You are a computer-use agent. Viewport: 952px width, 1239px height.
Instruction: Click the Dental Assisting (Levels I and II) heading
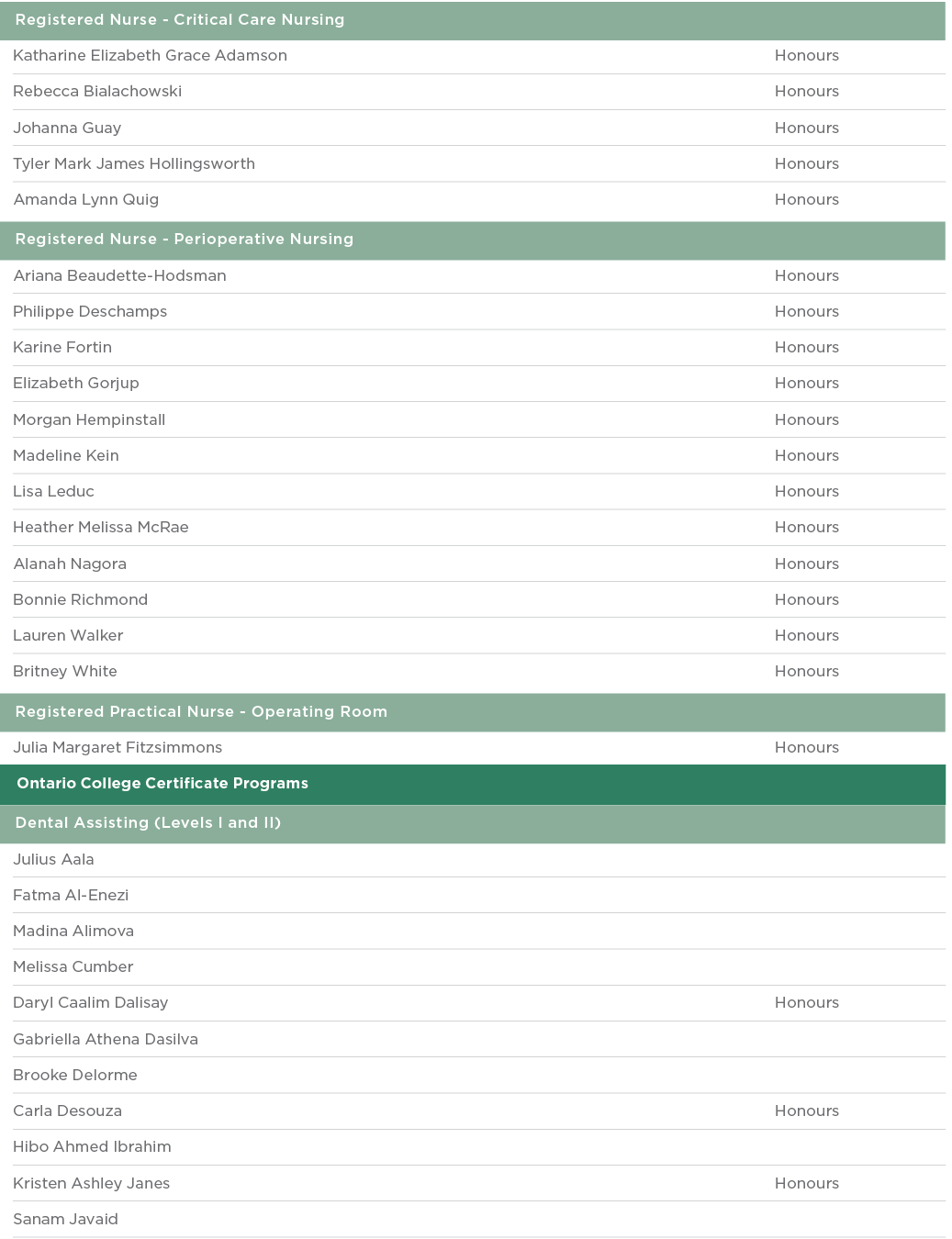(148, 823)
